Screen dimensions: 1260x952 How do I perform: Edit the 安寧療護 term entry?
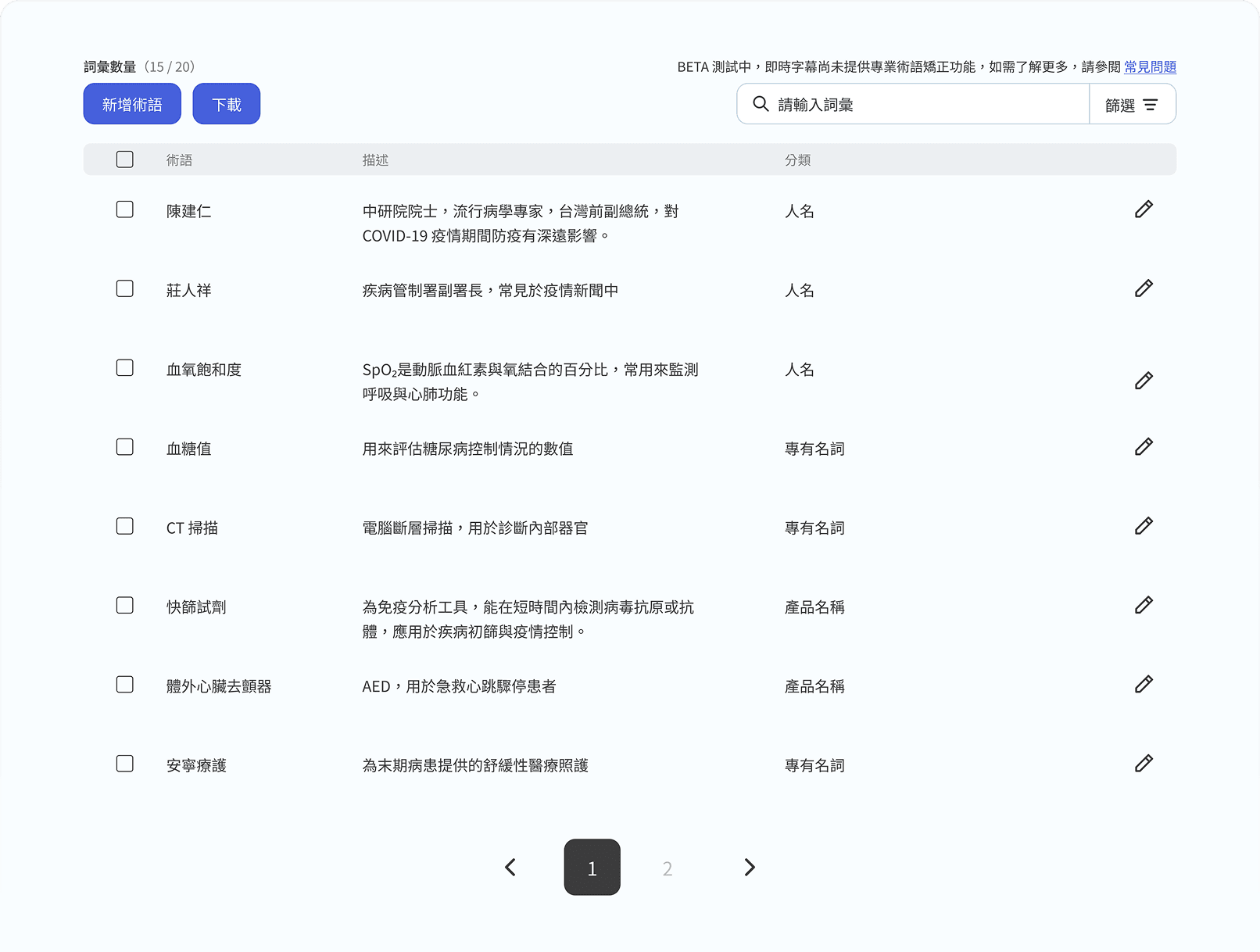click(1144, 763)
